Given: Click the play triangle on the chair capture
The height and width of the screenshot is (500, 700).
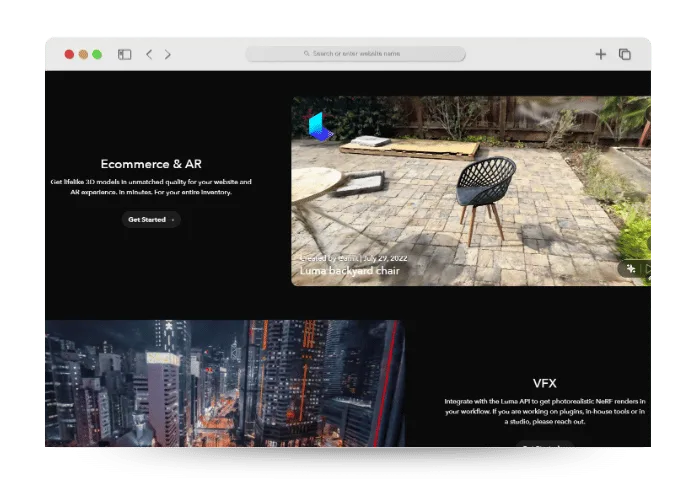Looking at the screenshot, I should pyautogui.click(x=648, y=268).
